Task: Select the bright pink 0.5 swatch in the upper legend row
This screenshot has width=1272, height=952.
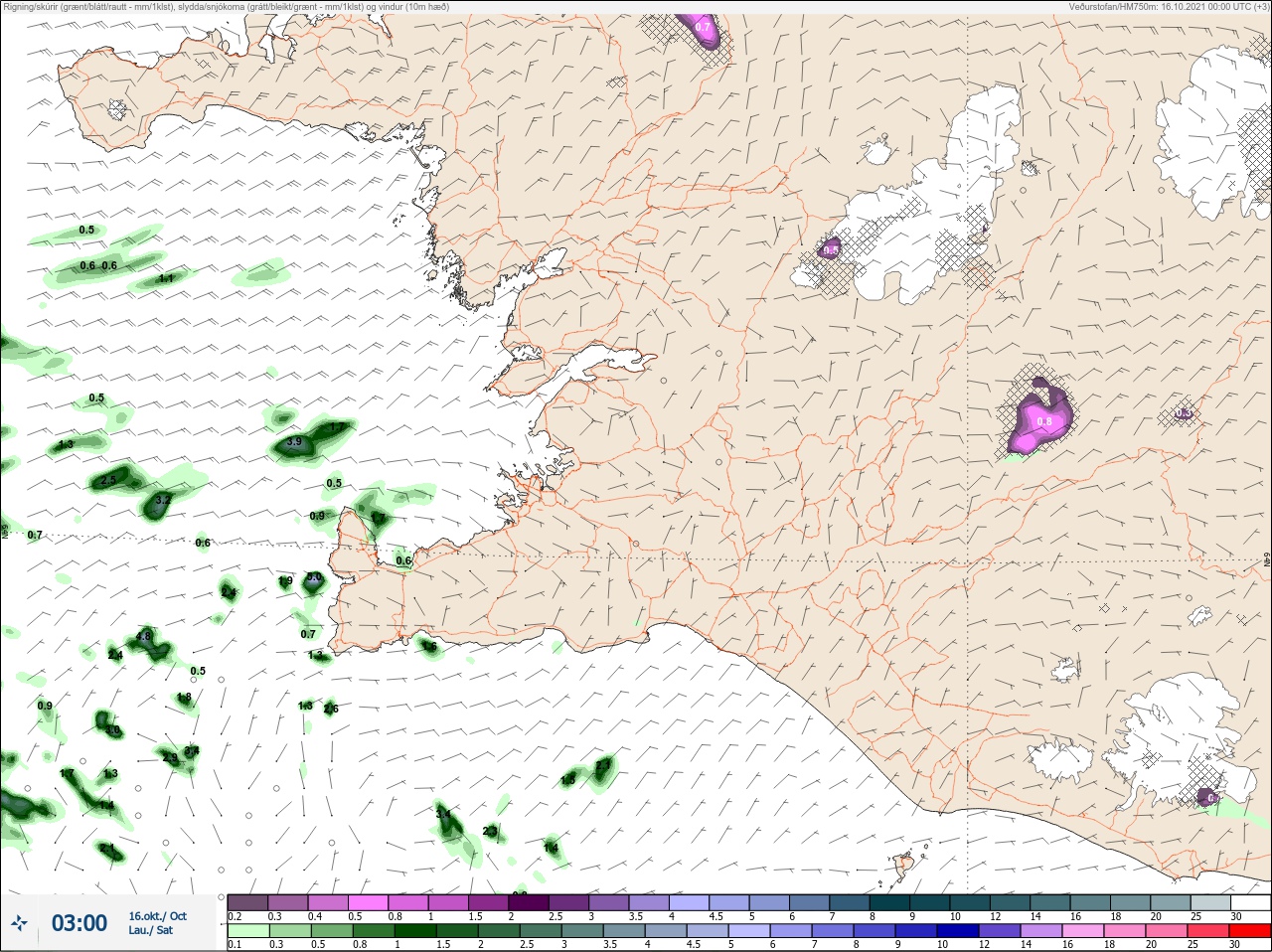Action: 369,902
